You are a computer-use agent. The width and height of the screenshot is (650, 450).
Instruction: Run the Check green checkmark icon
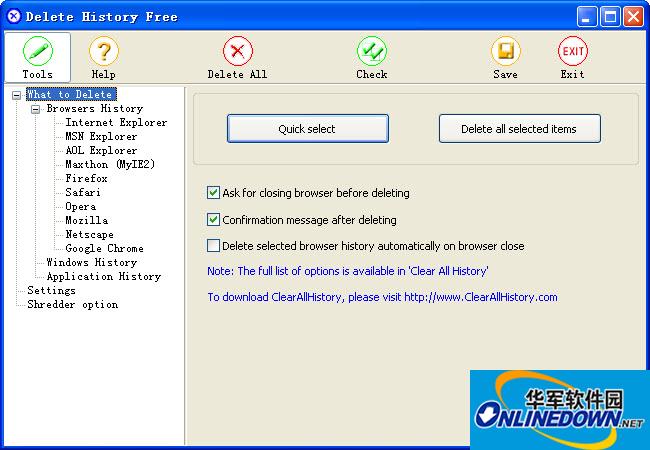coord(372,57)
